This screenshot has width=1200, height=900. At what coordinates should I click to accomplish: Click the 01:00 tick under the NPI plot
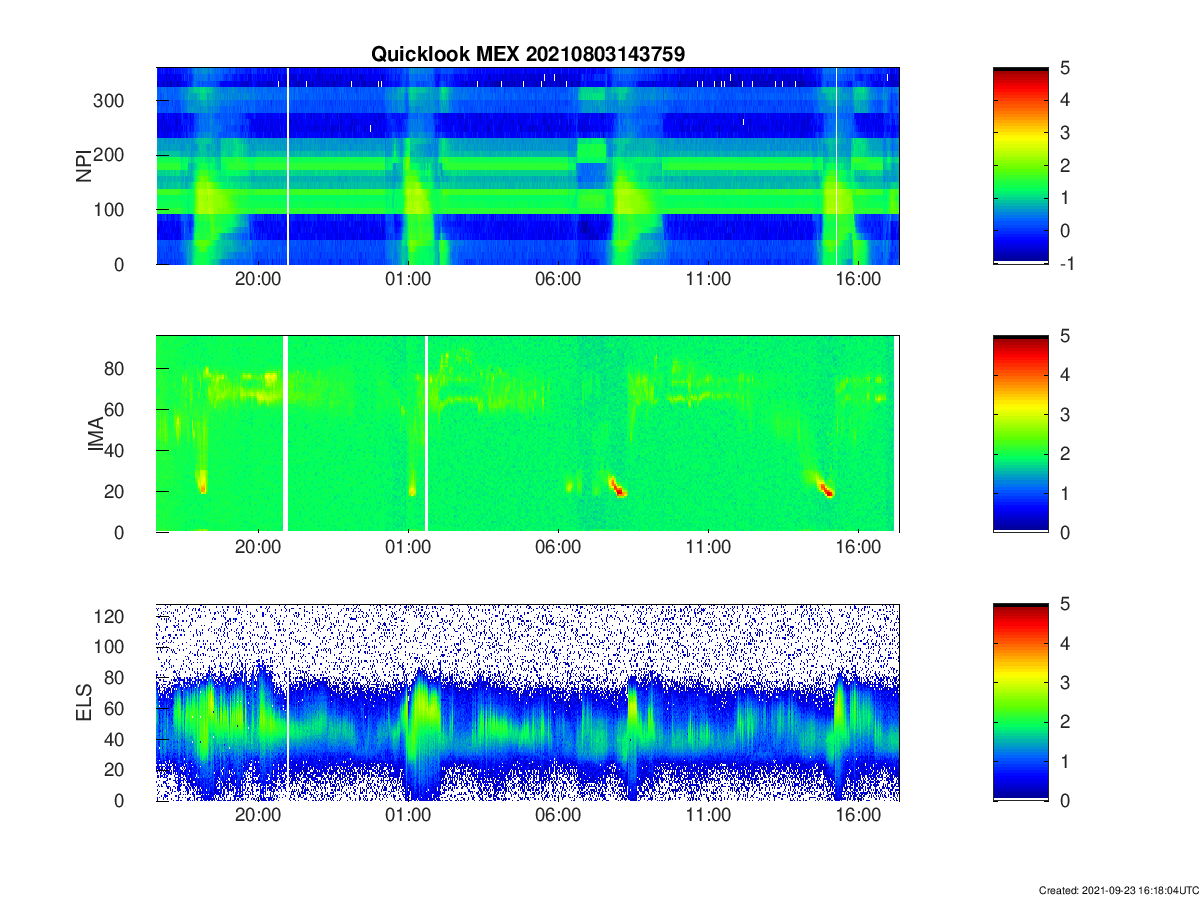pyautogui.click(x=408, y=279)
